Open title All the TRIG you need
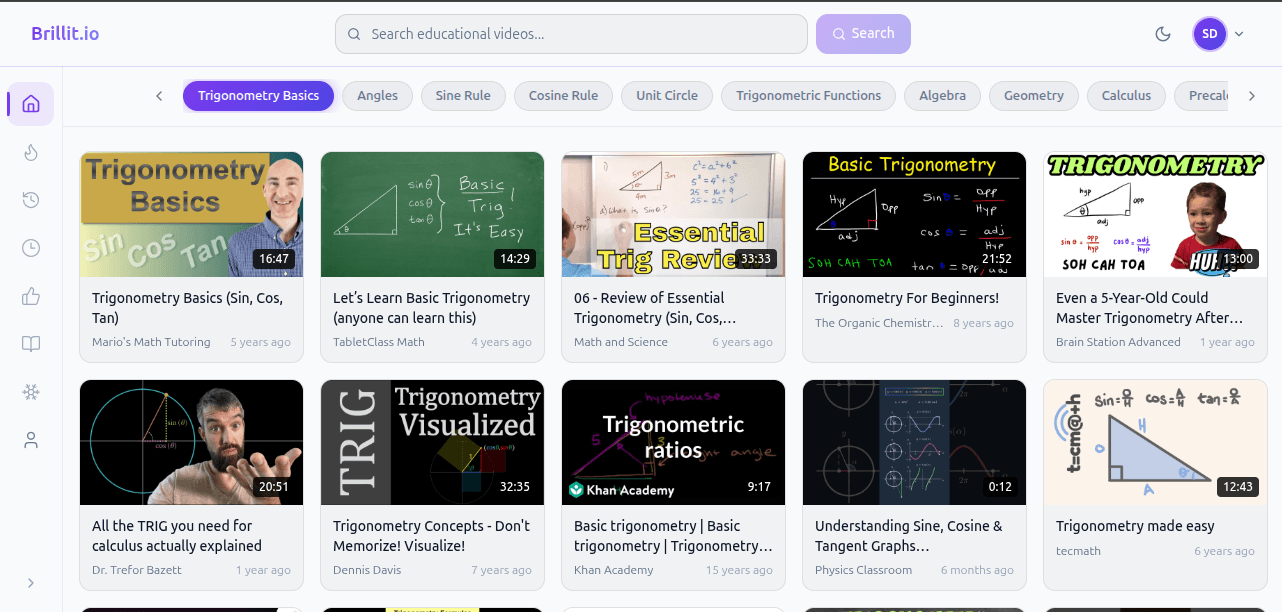 [177, 536]
